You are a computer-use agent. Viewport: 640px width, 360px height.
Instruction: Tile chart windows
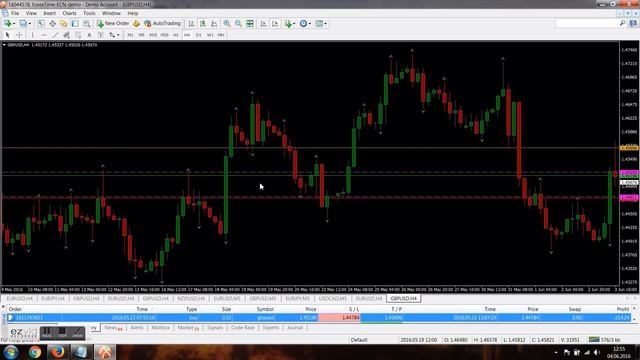tap(250, 24)
